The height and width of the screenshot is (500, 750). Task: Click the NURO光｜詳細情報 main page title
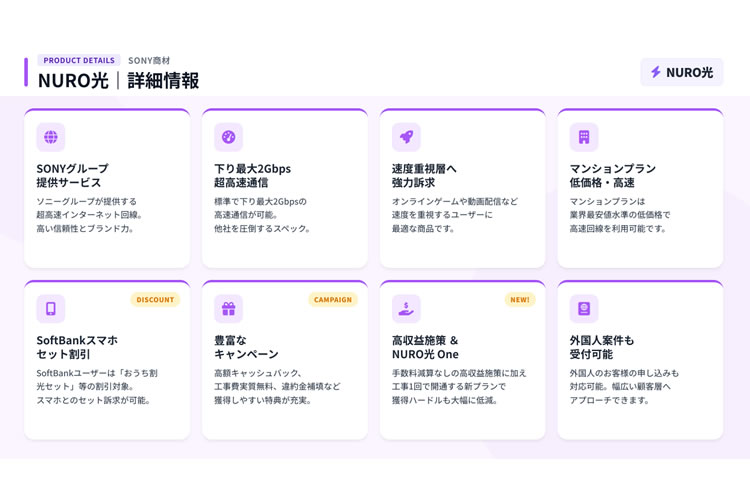pyautogui.click(x=118, y=80)
